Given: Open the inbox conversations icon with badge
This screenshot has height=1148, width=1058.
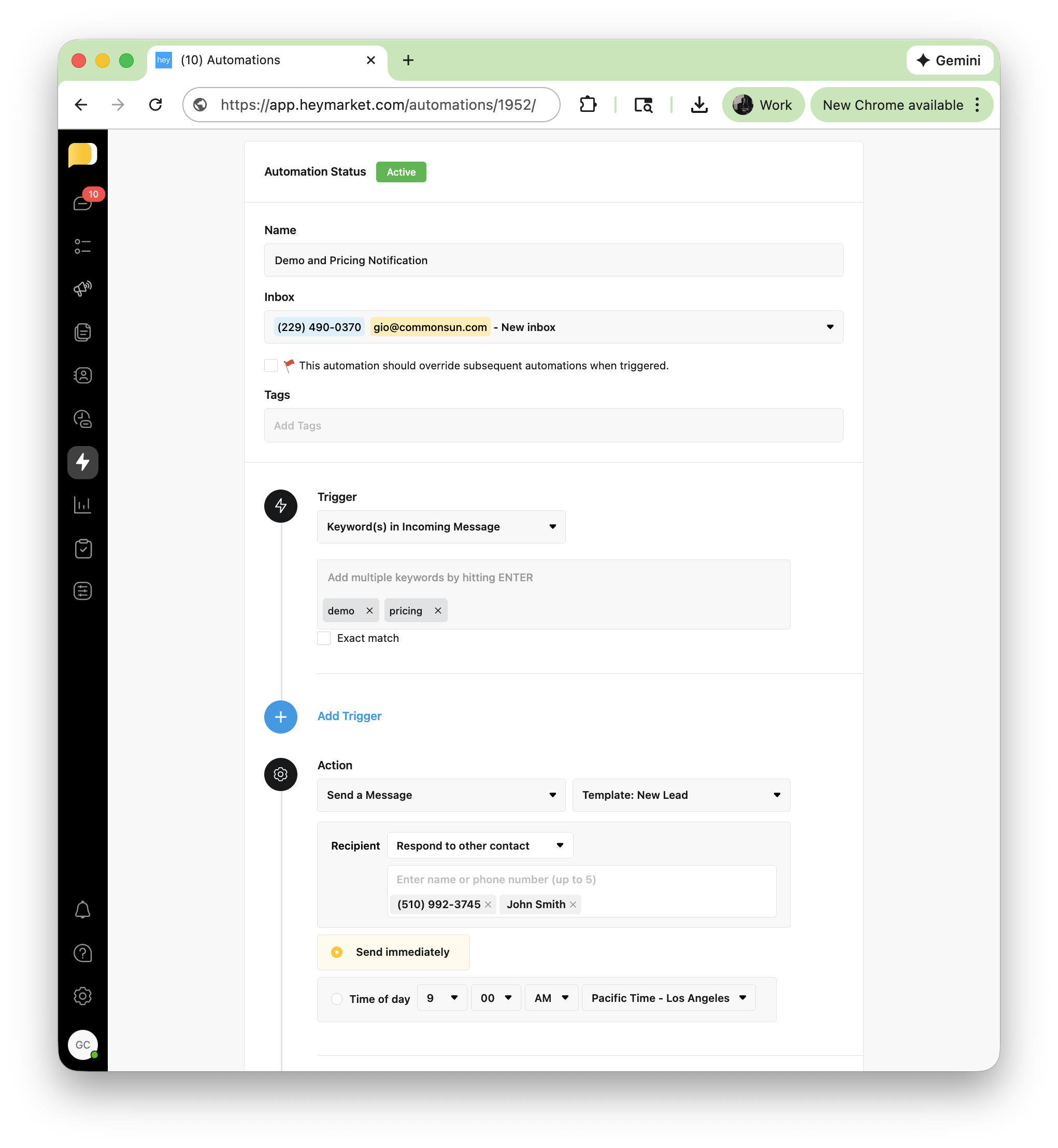Looking at the screenshot, I should click(x=83, y=203).
